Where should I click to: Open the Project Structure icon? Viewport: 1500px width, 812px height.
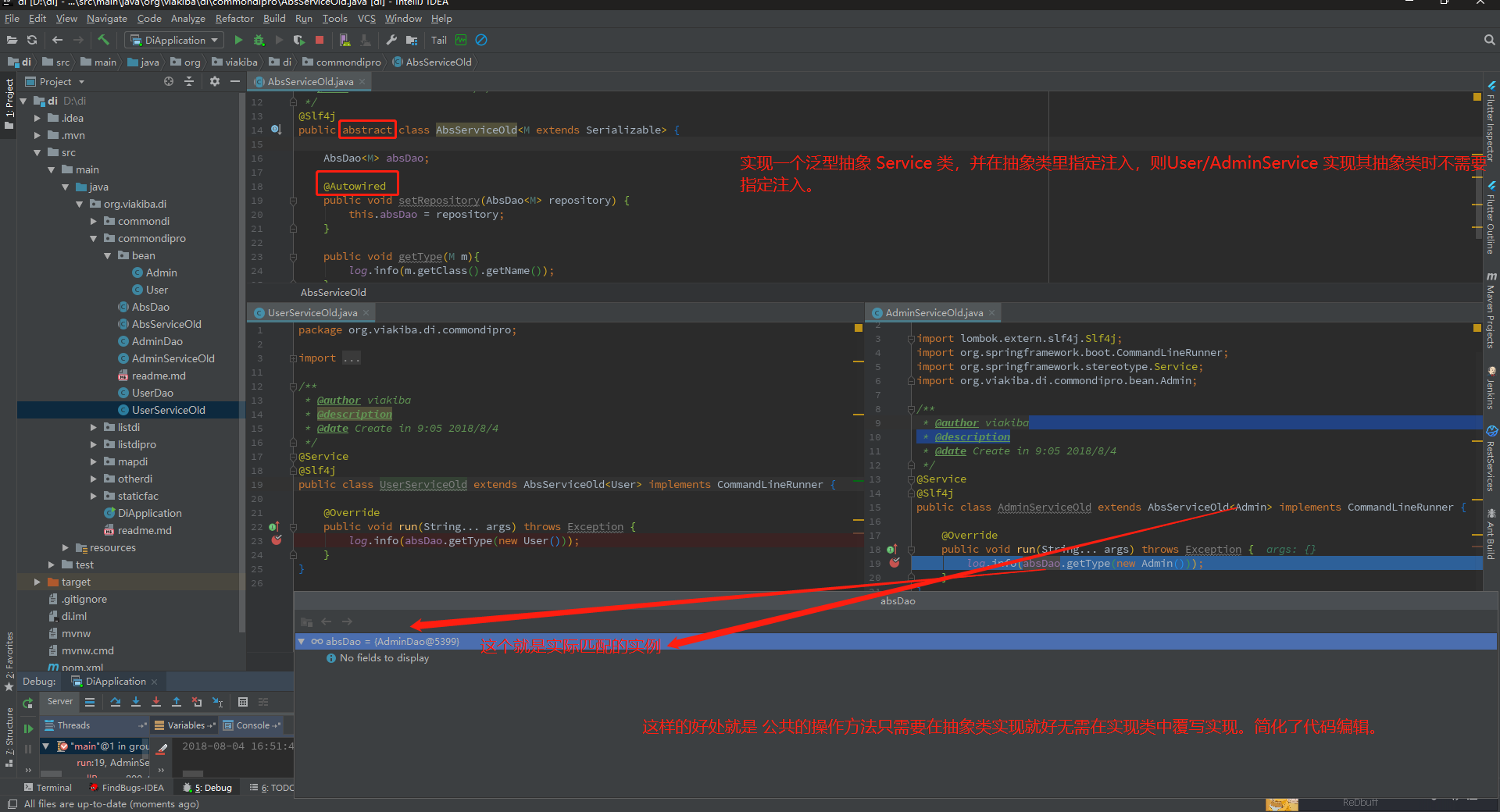tap(412, 40)
